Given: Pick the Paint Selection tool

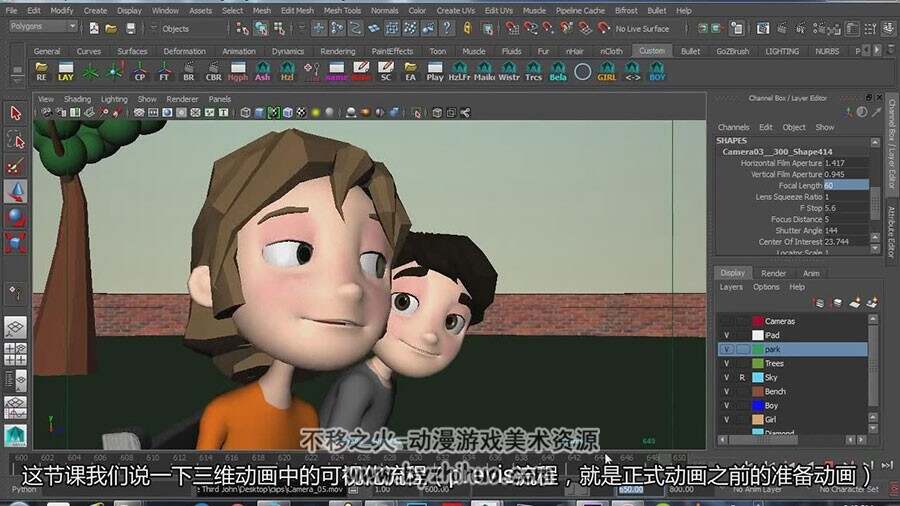Looking at the screenshot, I should (x=15, y=166).
